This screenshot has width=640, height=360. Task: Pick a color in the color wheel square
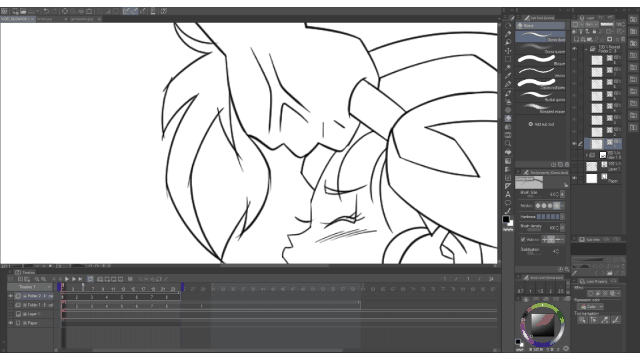[542, 325]
